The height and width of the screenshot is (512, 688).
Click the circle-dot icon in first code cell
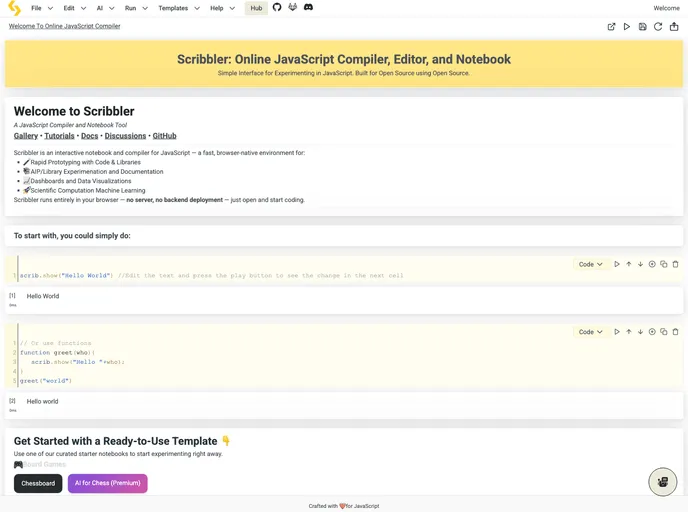coord(652,264)
